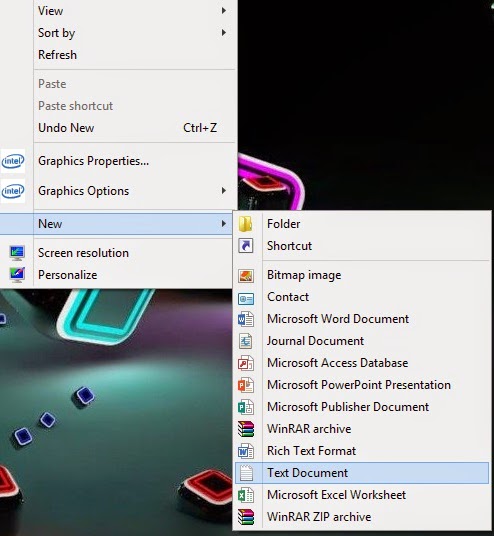The height and width of the screenshot is (536, 494).
Task: Expand the View submenu arrow
Action: (224, 11)
